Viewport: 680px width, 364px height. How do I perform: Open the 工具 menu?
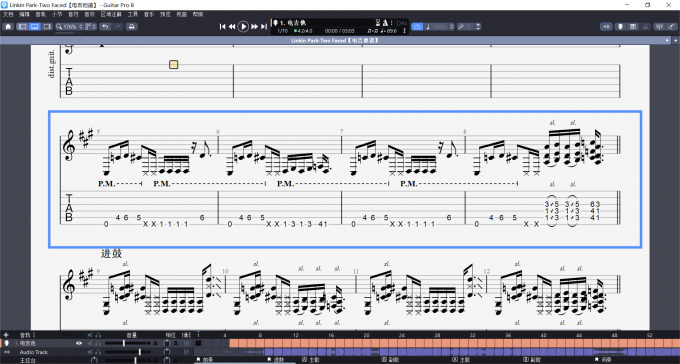133,14
